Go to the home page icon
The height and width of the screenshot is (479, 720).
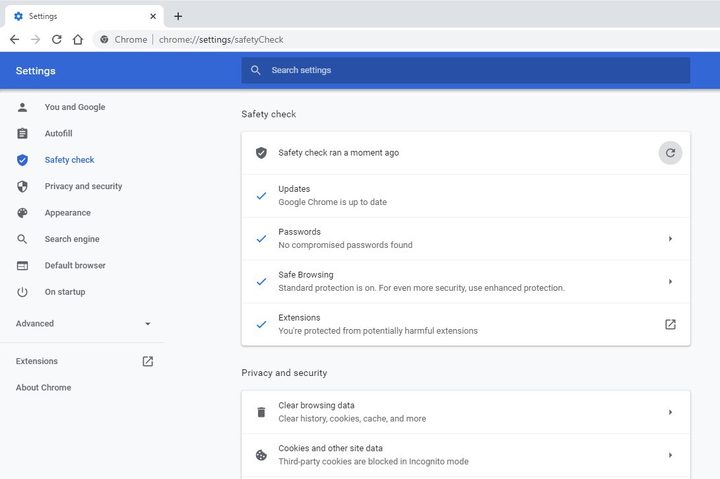point(78,39)
